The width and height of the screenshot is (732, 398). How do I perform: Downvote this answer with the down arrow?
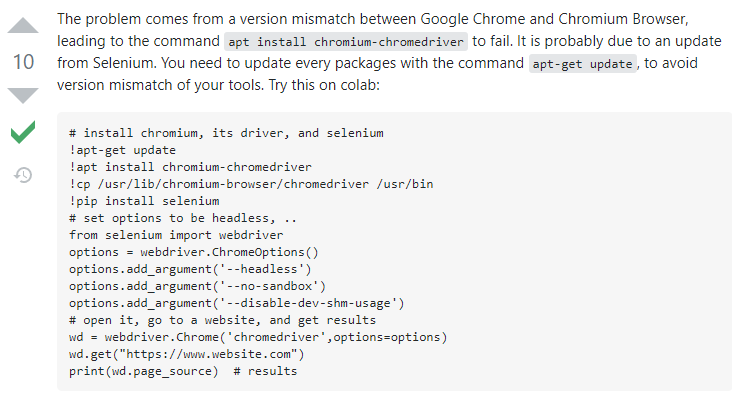pos(23,95)
